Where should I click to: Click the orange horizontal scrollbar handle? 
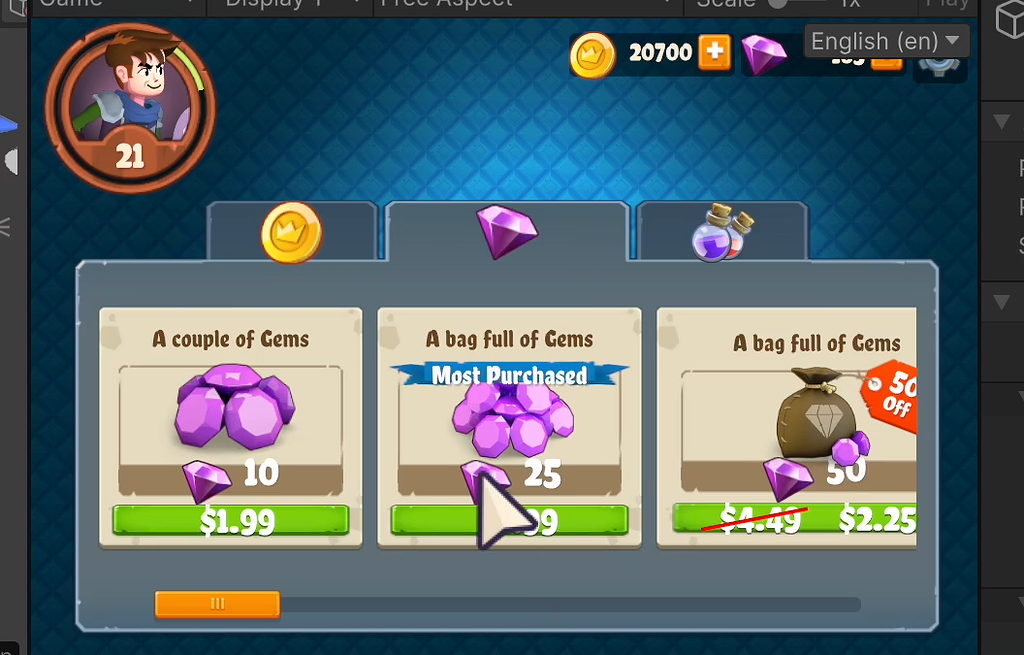pos(217,604)
